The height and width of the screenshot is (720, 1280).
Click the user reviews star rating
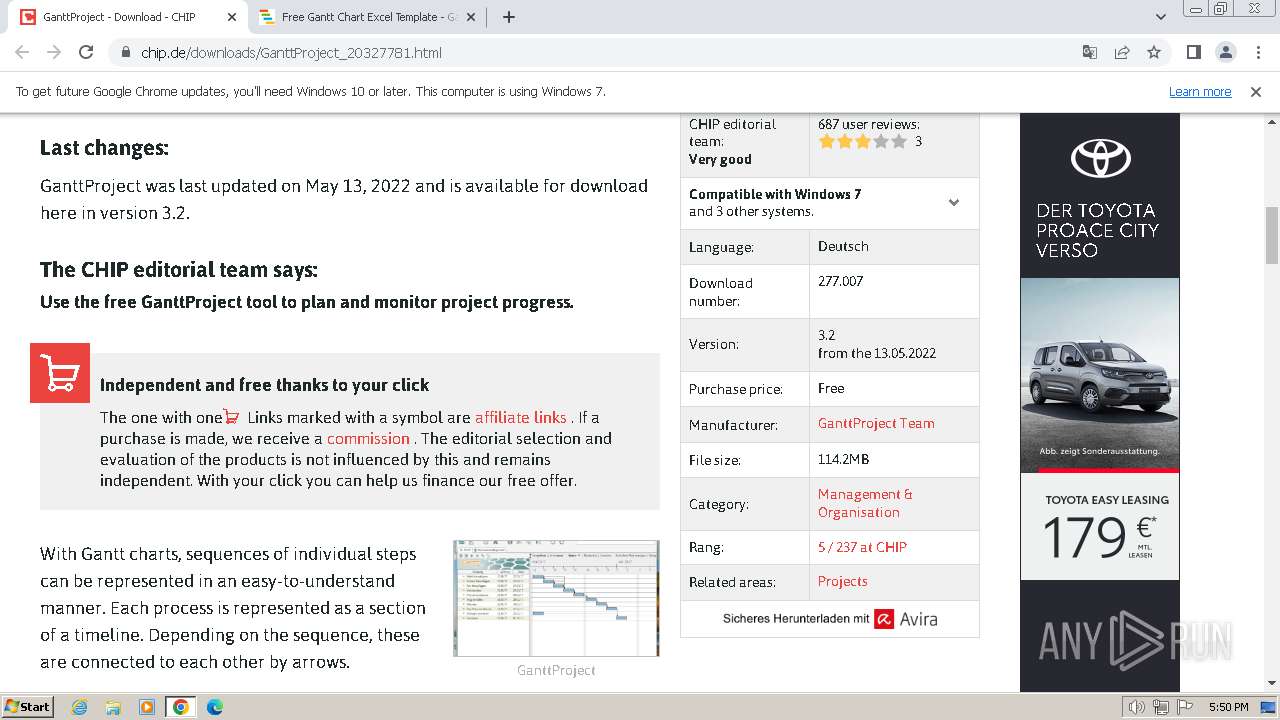click(863, 142)
